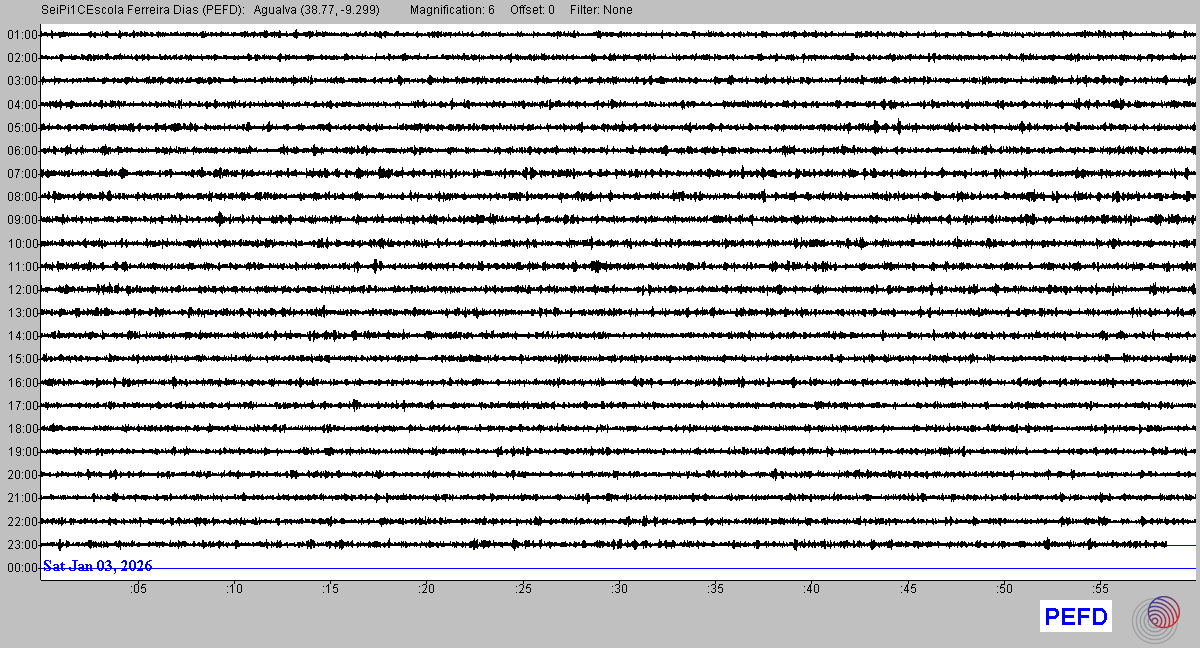The height and width of the screenshot is (648, 1200).
Task: Click the 12:00 hour row label
Action: click(21, 290)
